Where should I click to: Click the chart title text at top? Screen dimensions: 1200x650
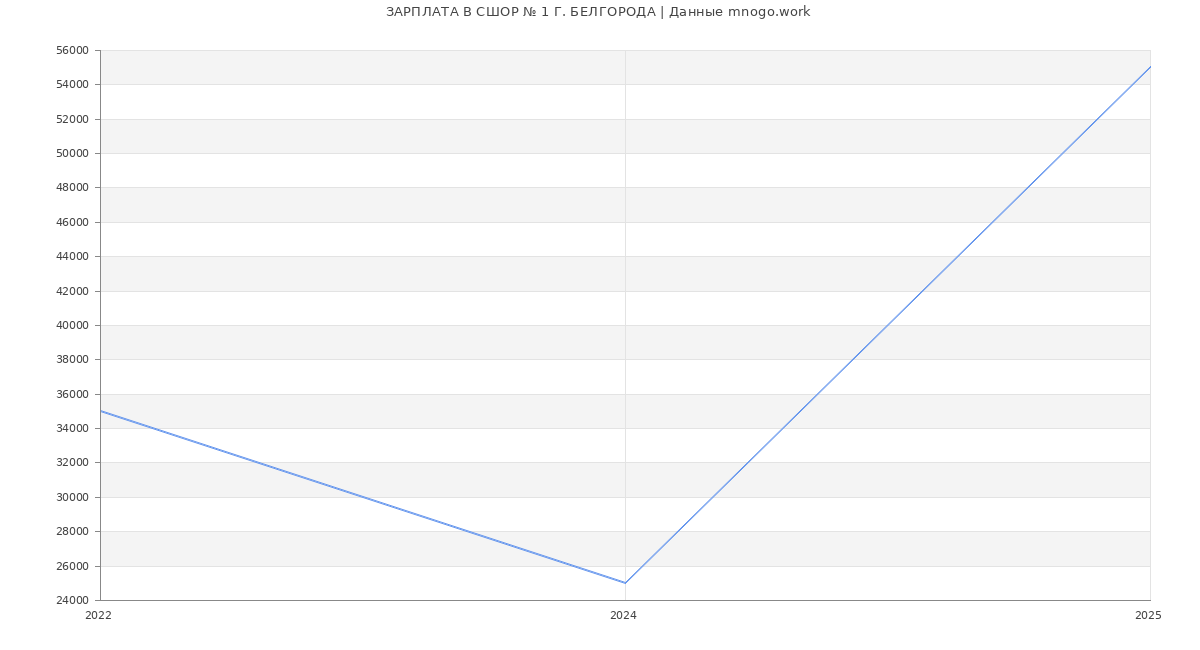[598, 12]
